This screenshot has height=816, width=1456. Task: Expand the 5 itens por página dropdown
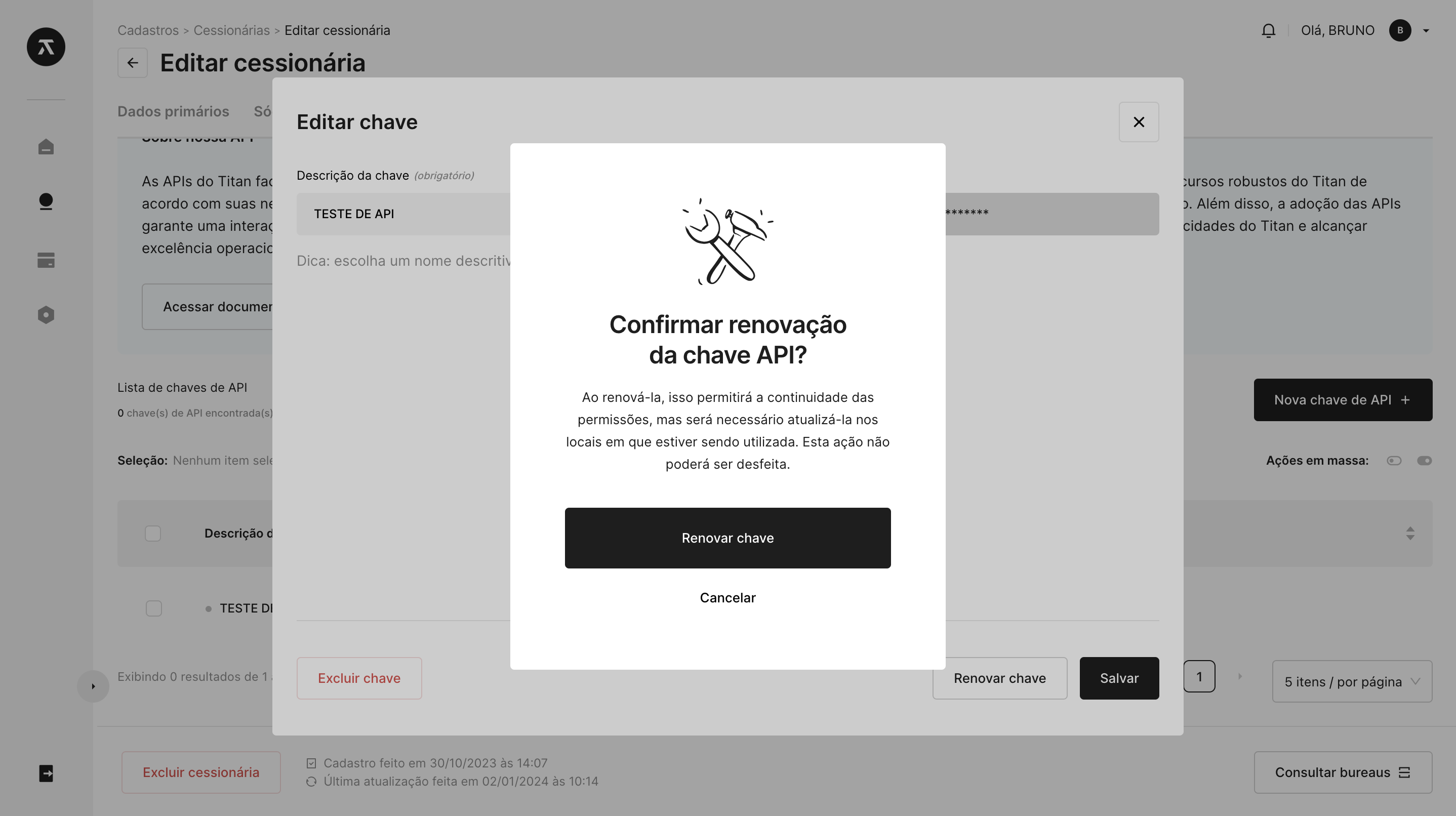(1352, 681)
